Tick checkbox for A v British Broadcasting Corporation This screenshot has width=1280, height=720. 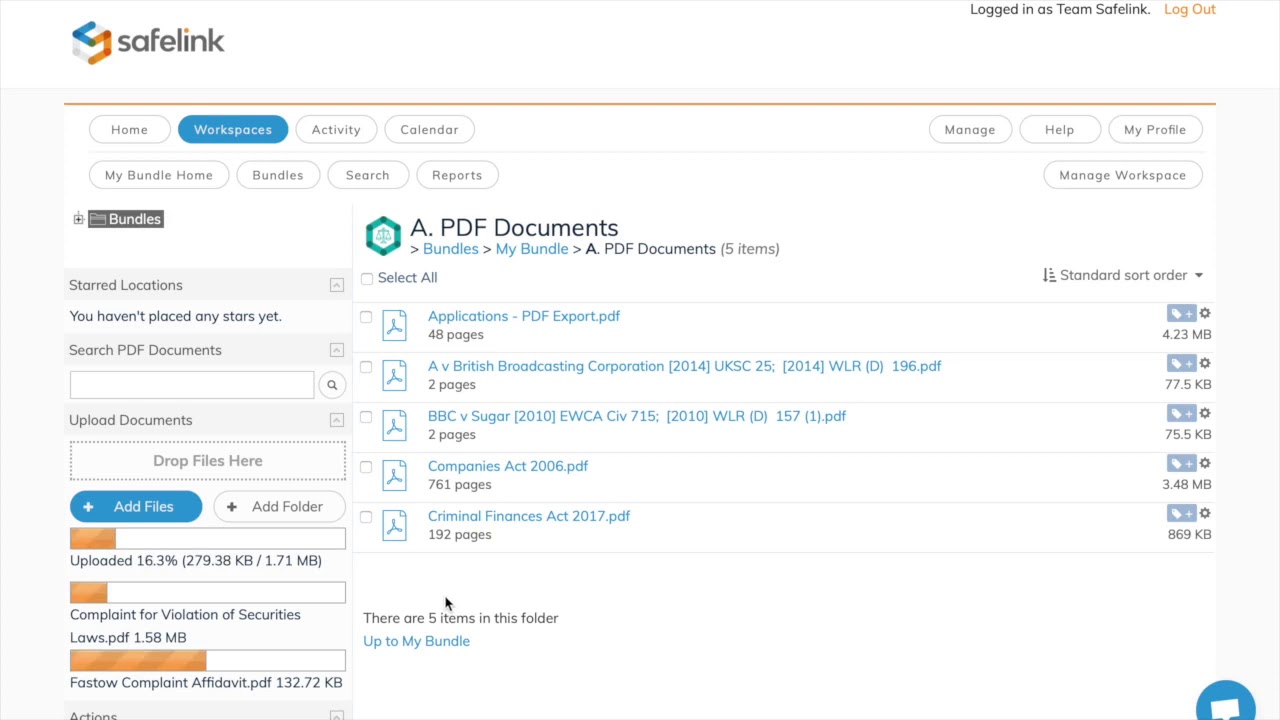366,367
